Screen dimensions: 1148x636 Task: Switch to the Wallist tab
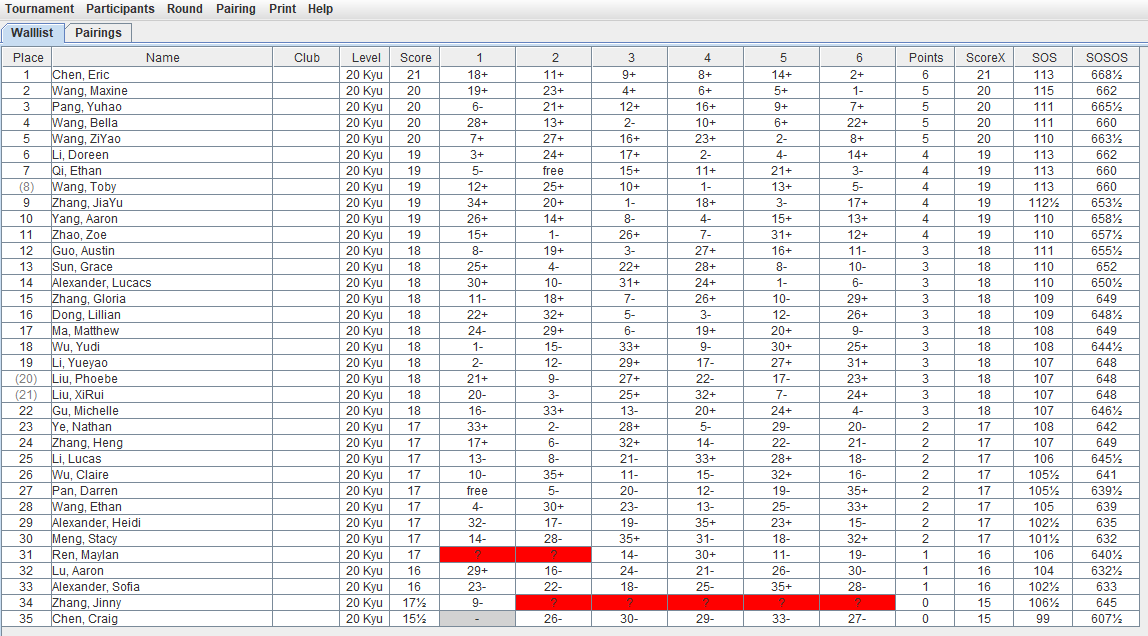coord(32,33)
